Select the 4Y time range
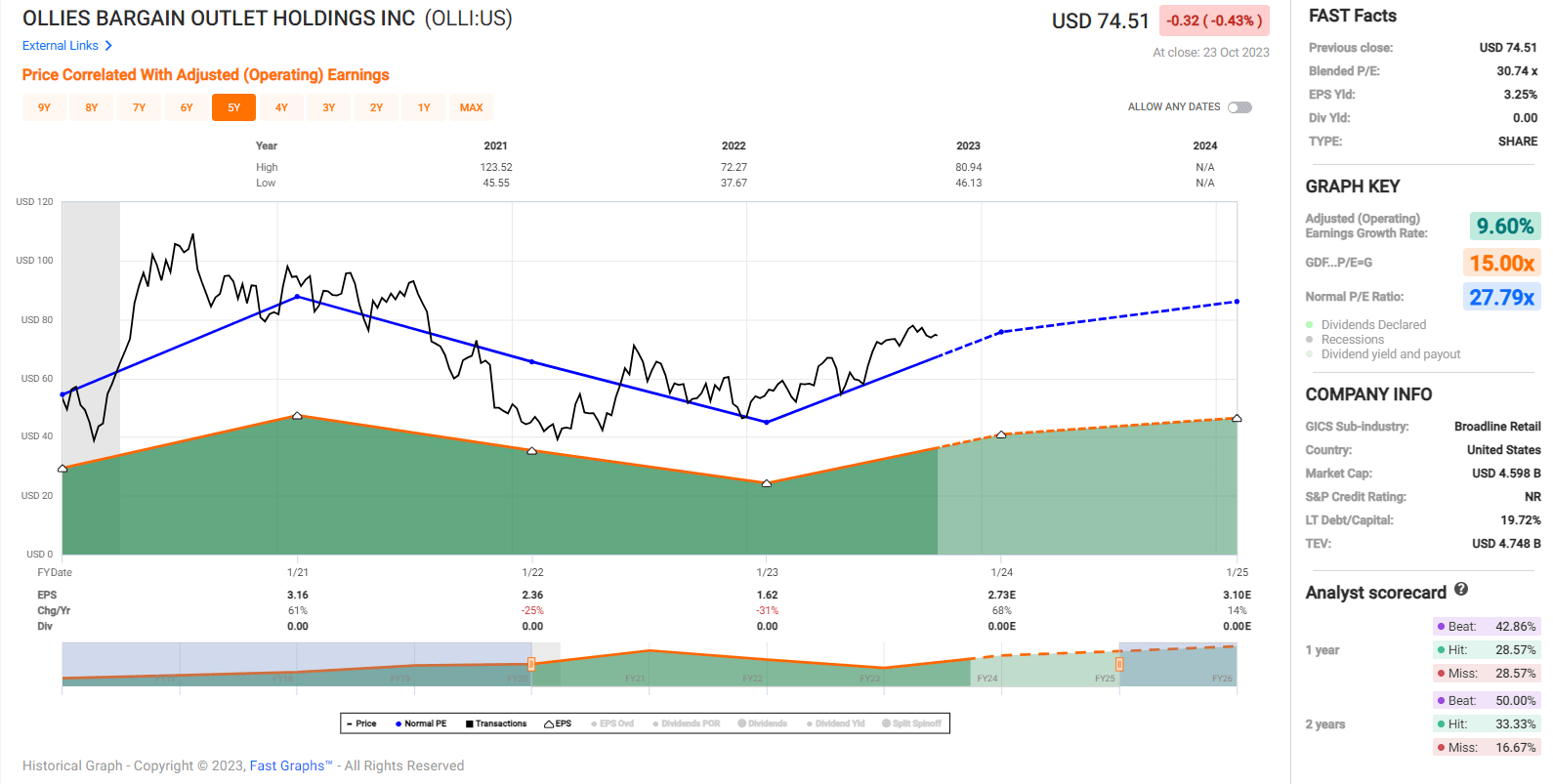The width and height of the screenshot is (1553, 784). 281,107
